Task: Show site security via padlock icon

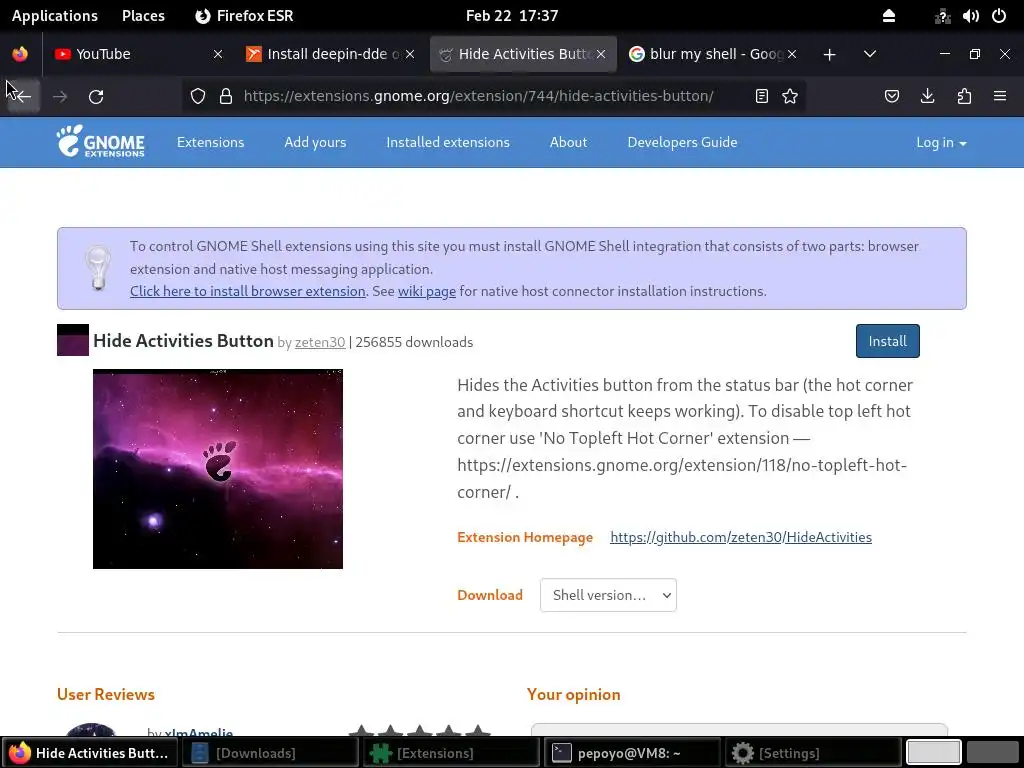Action: pos(226,97)
